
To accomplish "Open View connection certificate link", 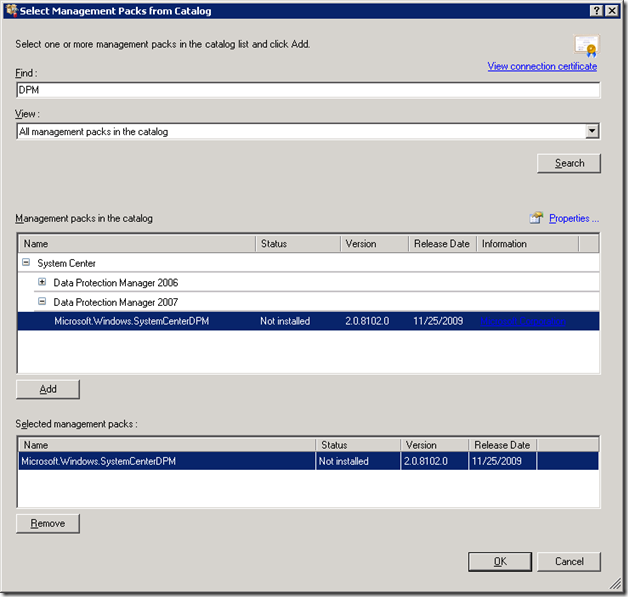I will (542, 66).
